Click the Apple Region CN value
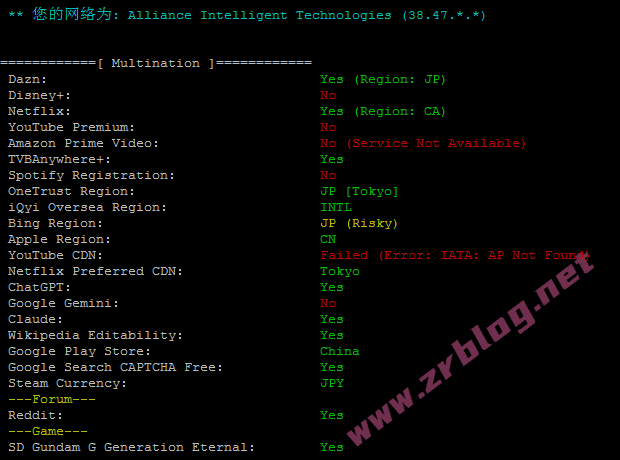This screenshot has width=620, height=460. click(x=328, y=239)
